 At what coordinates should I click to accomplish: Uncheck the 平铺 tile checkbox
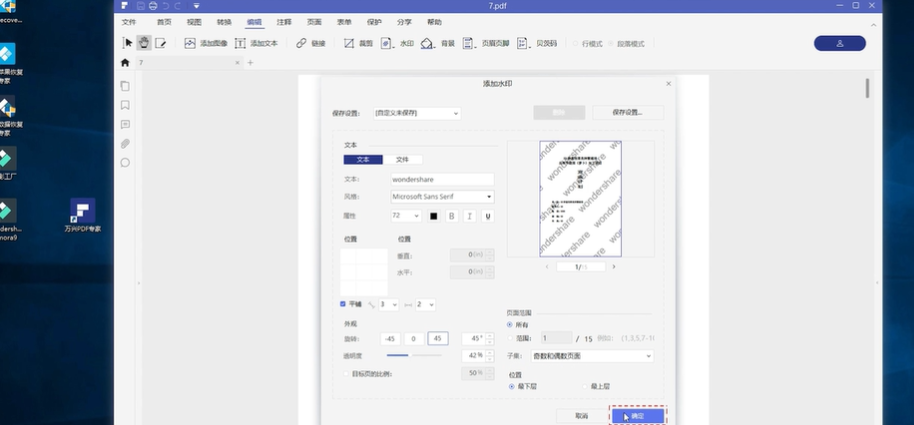[x=343, y=304]
